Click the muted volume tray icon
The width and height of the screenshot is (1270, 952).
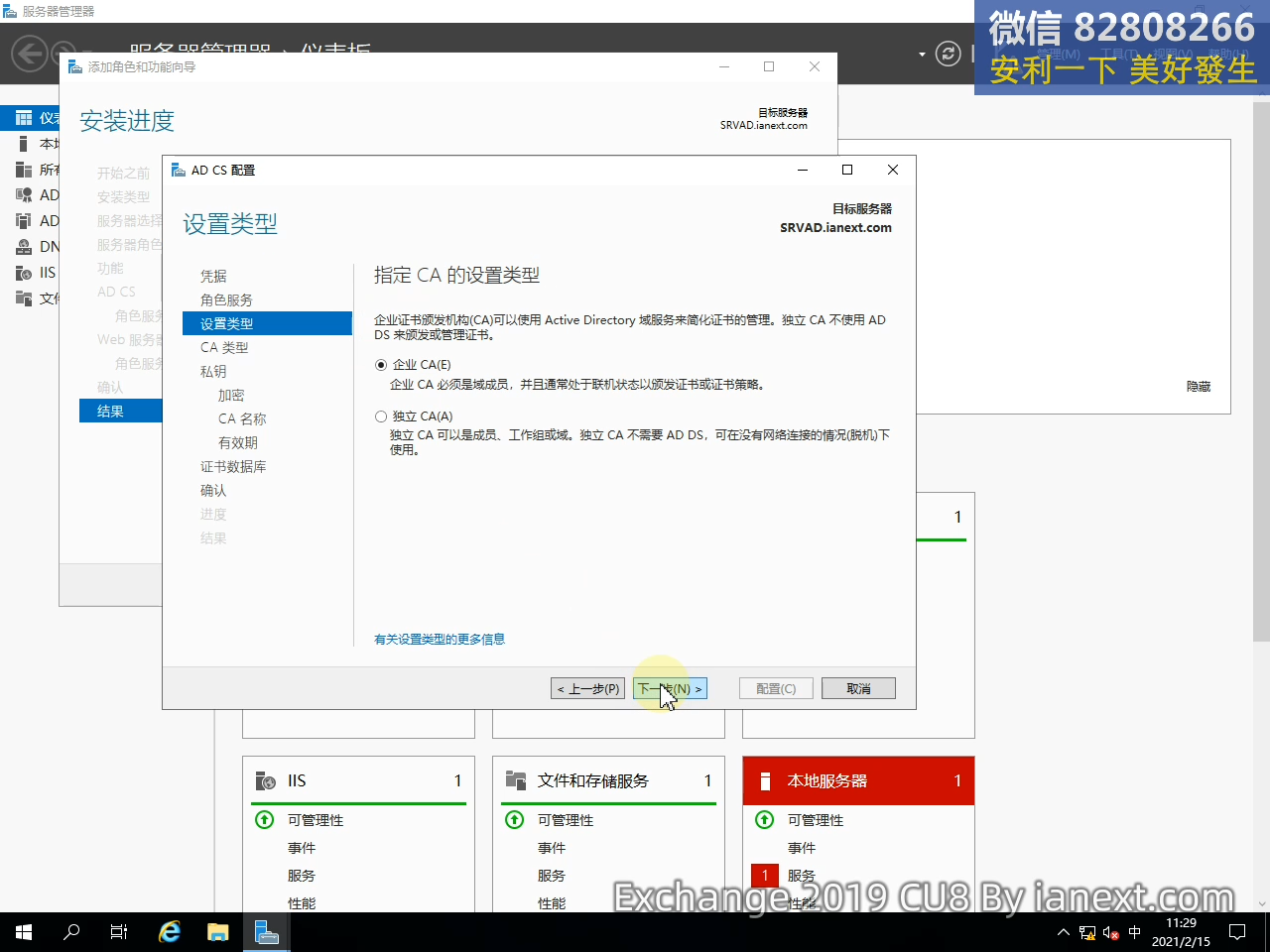point(1111,932)
